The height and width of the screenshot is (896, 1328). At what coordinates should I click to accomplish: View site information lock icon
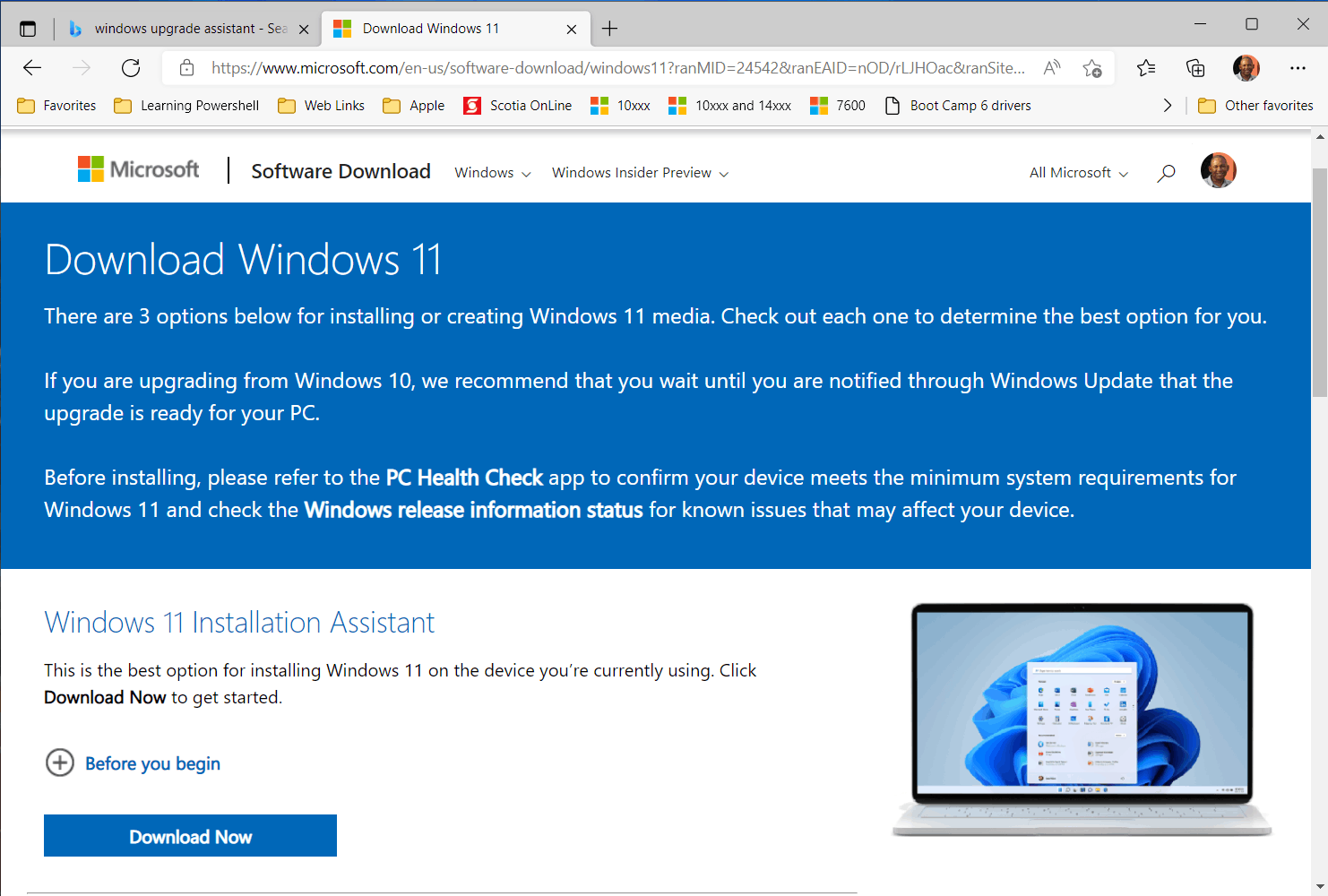186,68
